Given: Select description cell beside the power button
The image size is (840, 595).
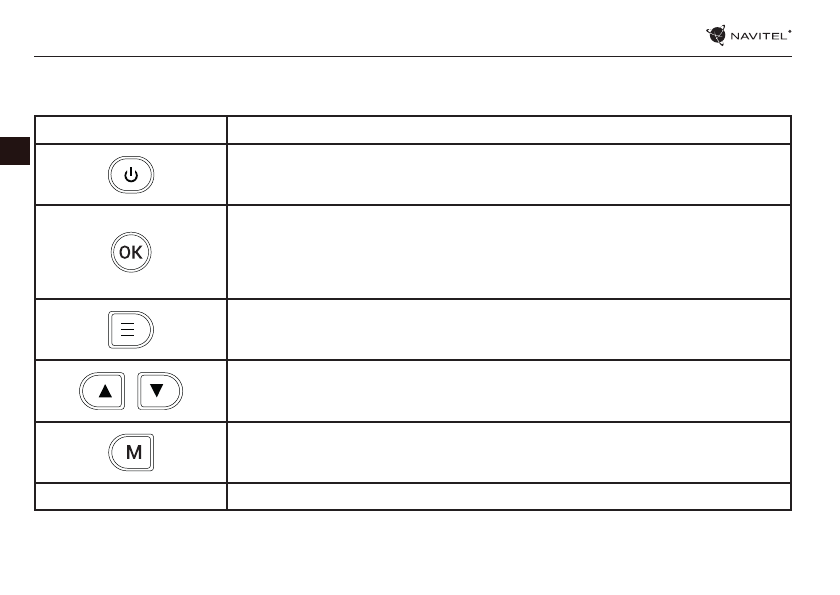Looking at the screenshot, I should (x=509, y=175).
